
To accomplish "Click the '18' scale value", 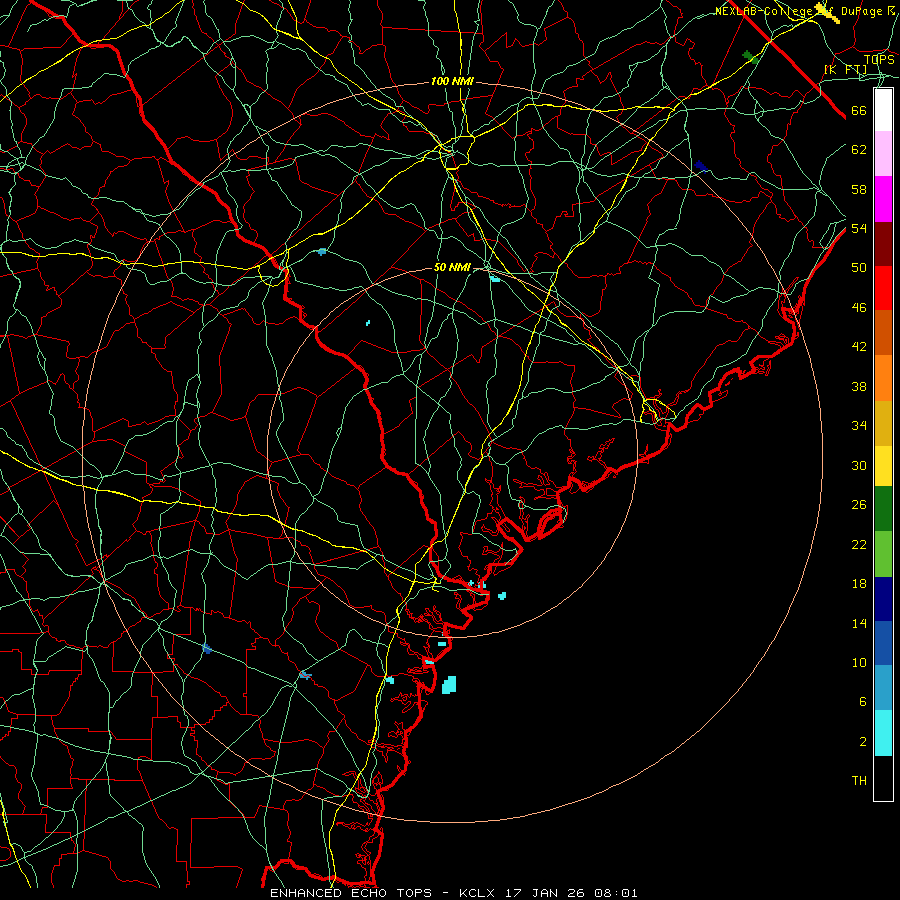I will click(x=859, y=584).
